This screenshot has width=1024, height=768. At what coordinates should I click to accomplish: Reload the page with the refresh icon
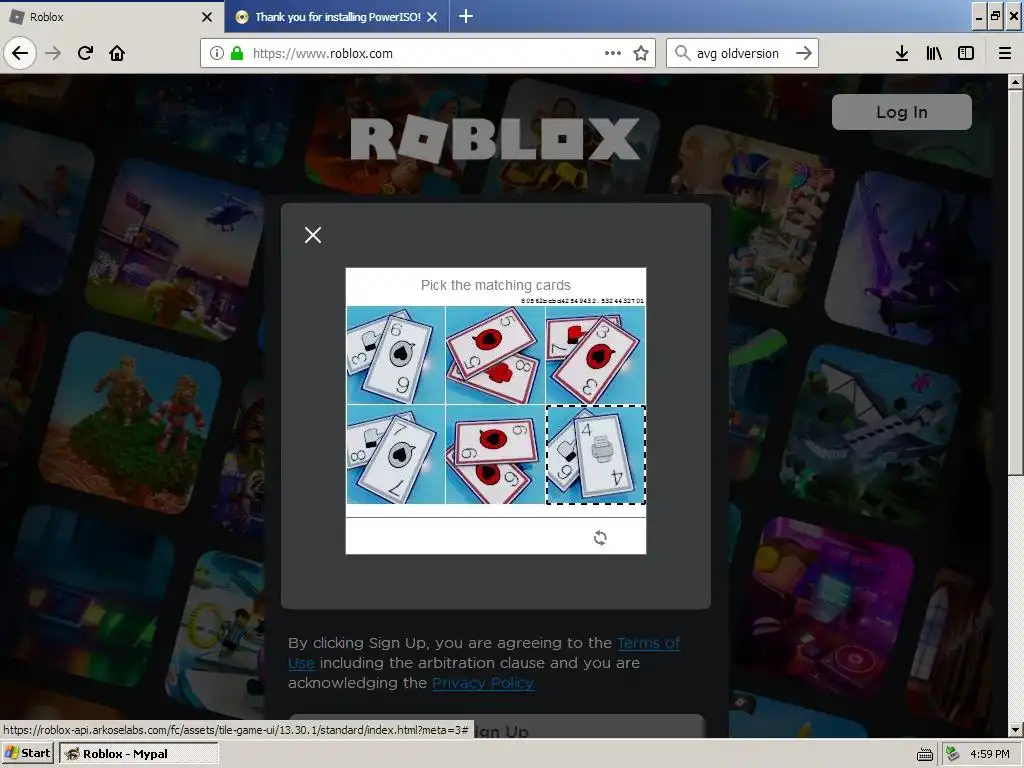pyautogui.click(x=85, y=53)
